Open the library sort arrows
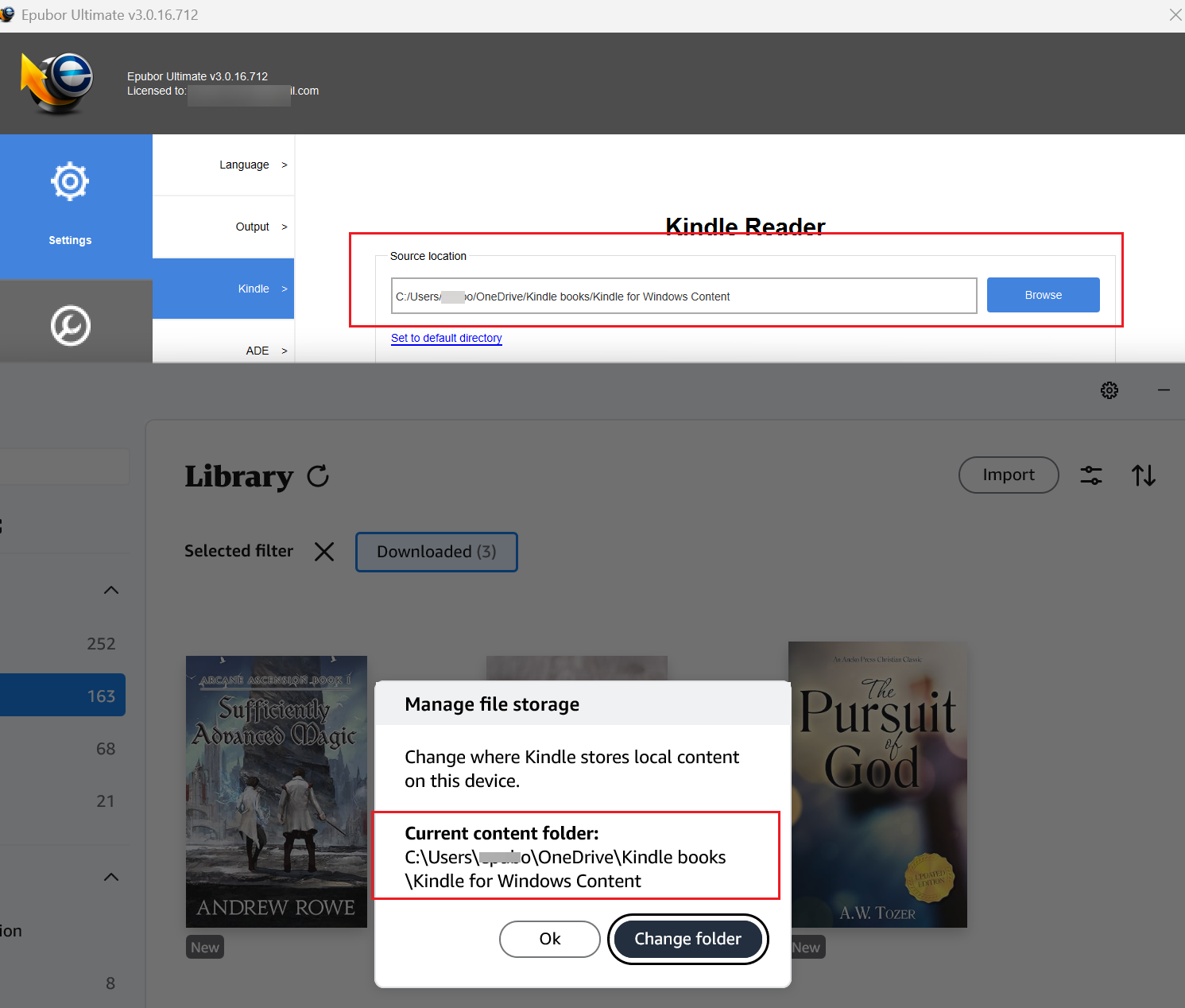 pyautogui.click(x=1143, y=475)
